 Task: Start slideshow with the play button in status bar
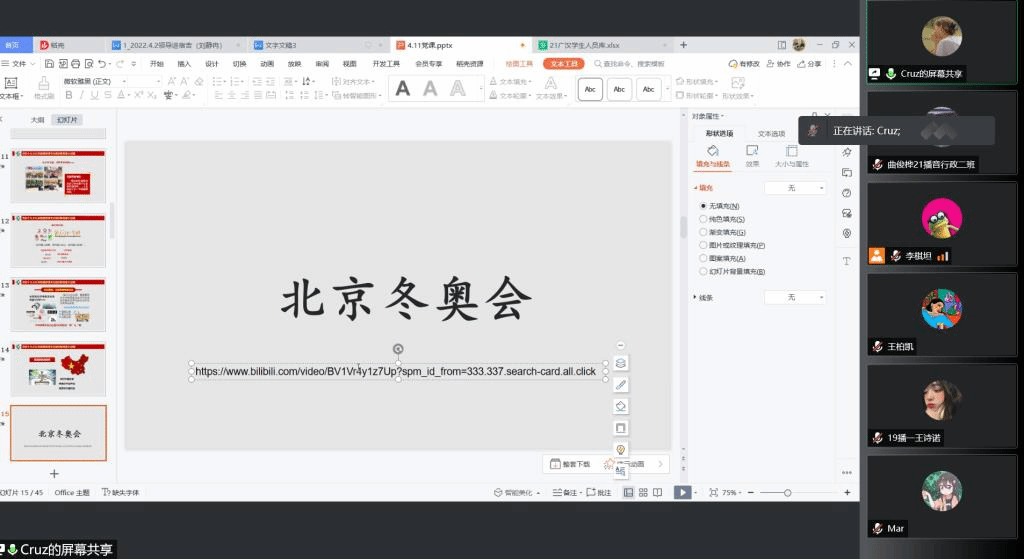coord(681,492)
